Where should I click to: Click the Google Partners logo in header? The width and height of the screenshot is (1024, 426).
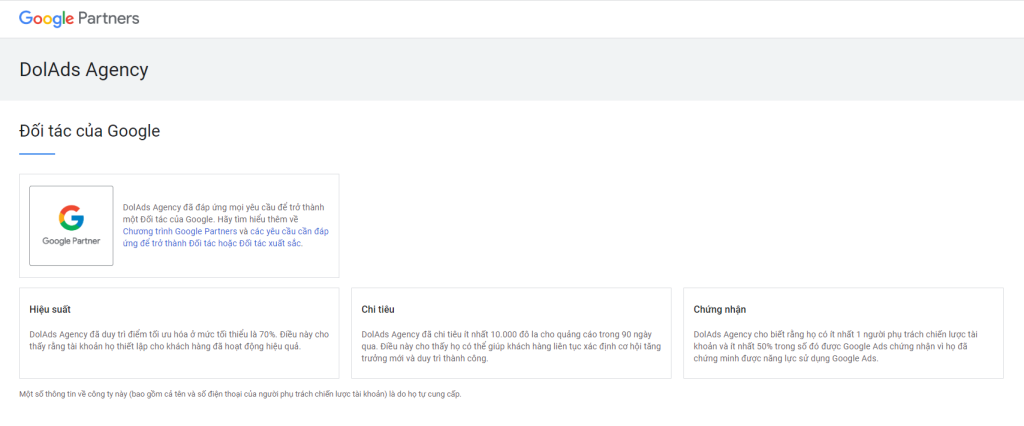coord(79,18)
